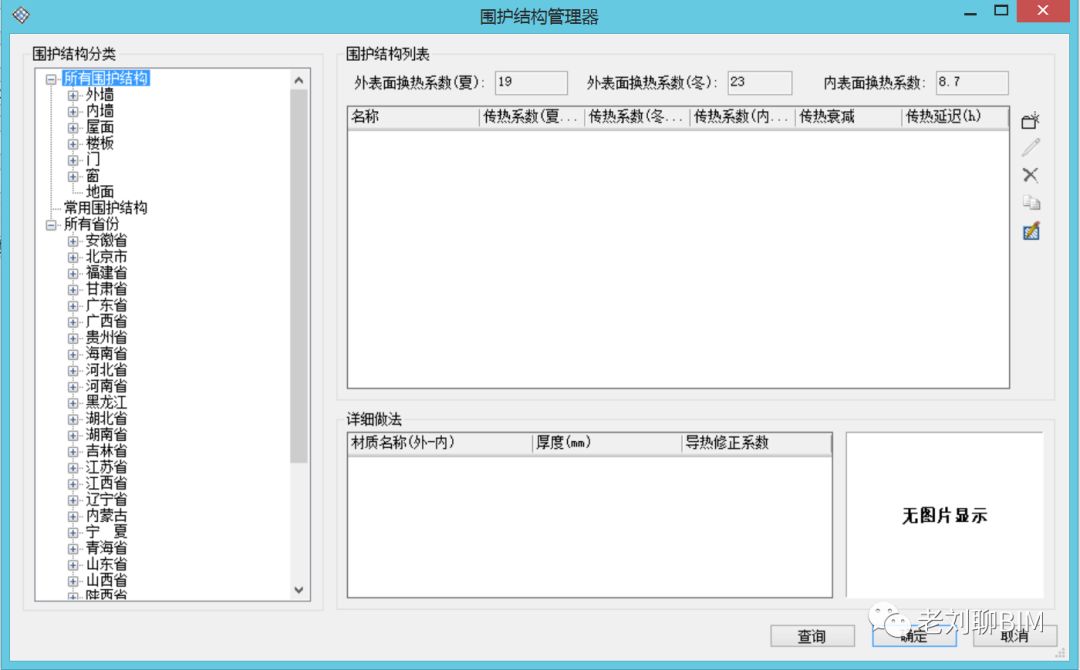This screenshot has width=1080, height=670.
Task: Click the 材质名称(外-内) column header
Action: tap(440, 443)
